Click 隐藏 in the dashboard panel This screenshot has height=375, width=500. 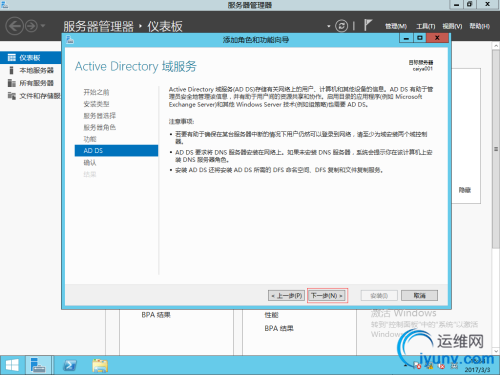[465, 190]
